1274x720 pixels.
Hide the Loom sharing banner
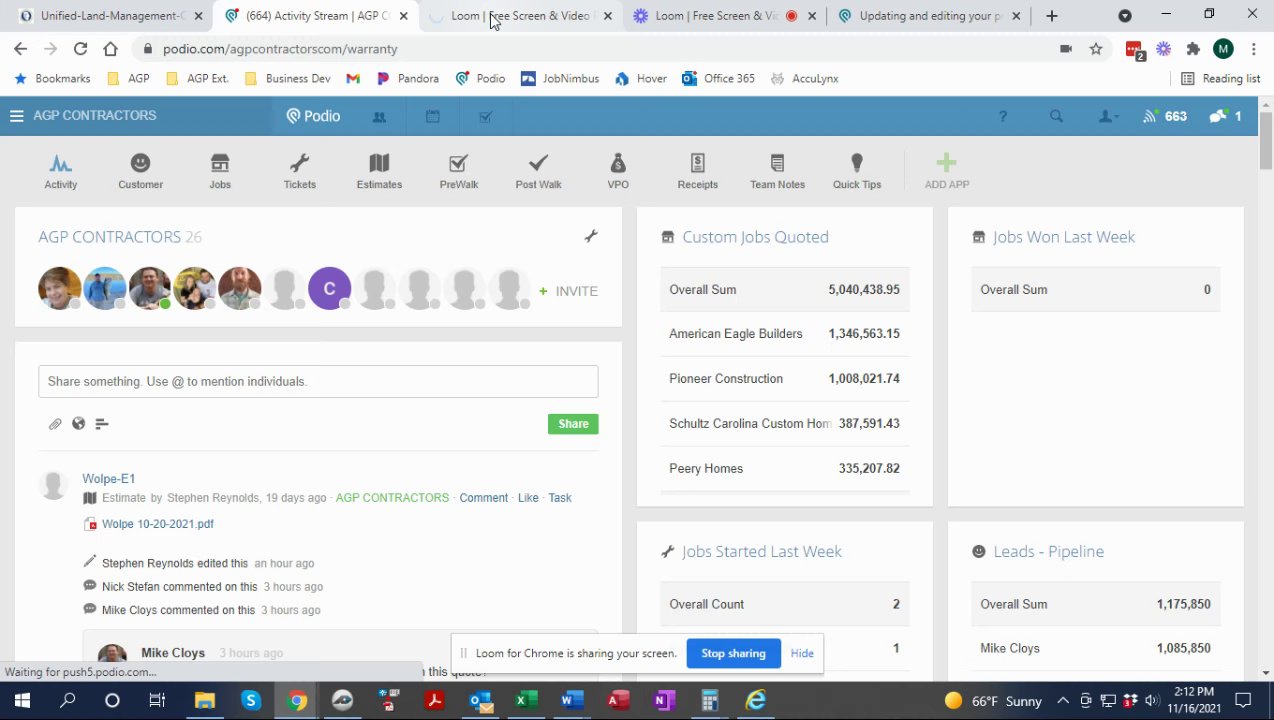click(802, 653)
